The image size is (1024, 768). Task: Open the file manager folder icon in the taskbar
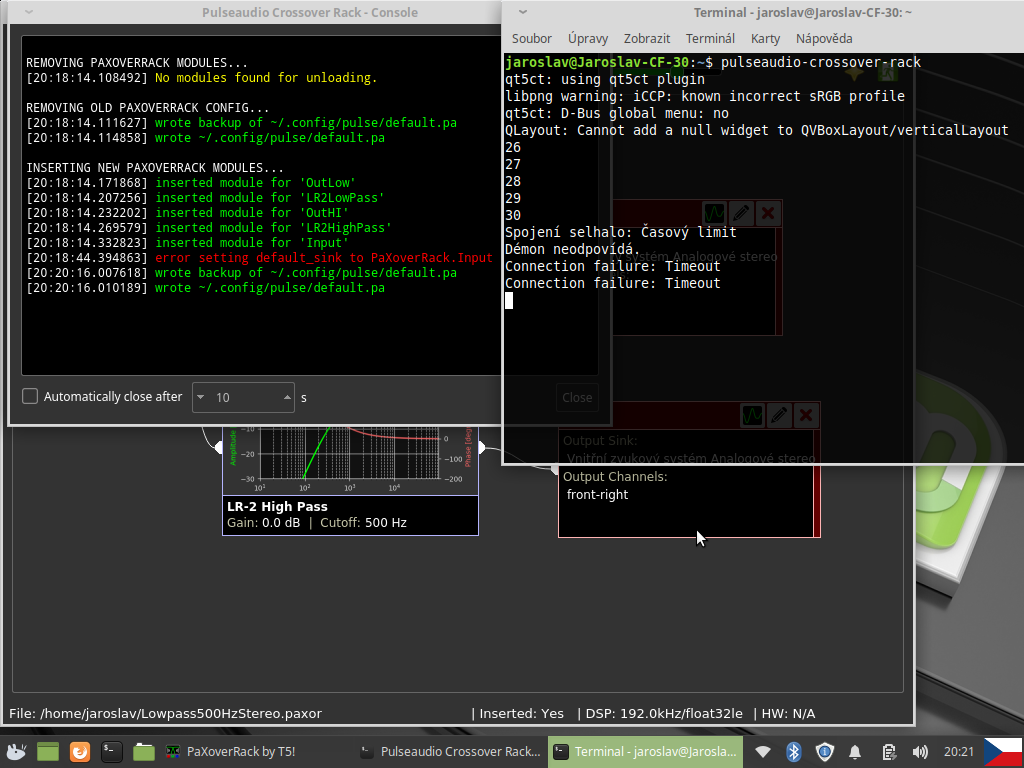144,752
